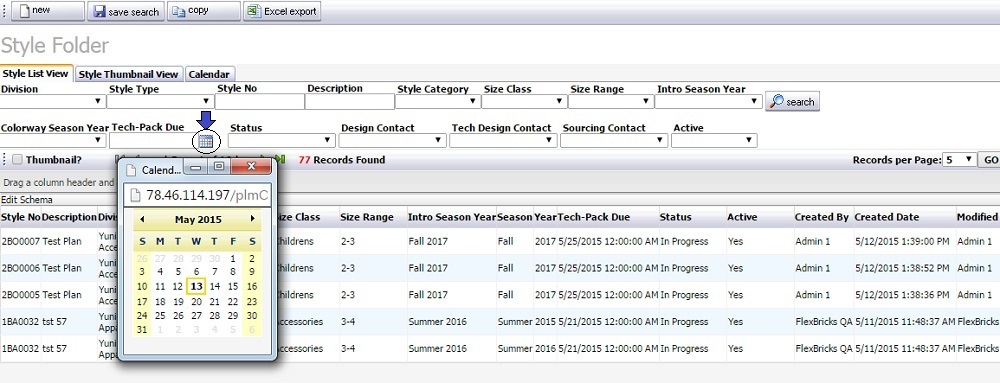The height and width of the screenshot is (383, 1000).
Task: Run search with magnifier button
Action: (x=792, y=101)
